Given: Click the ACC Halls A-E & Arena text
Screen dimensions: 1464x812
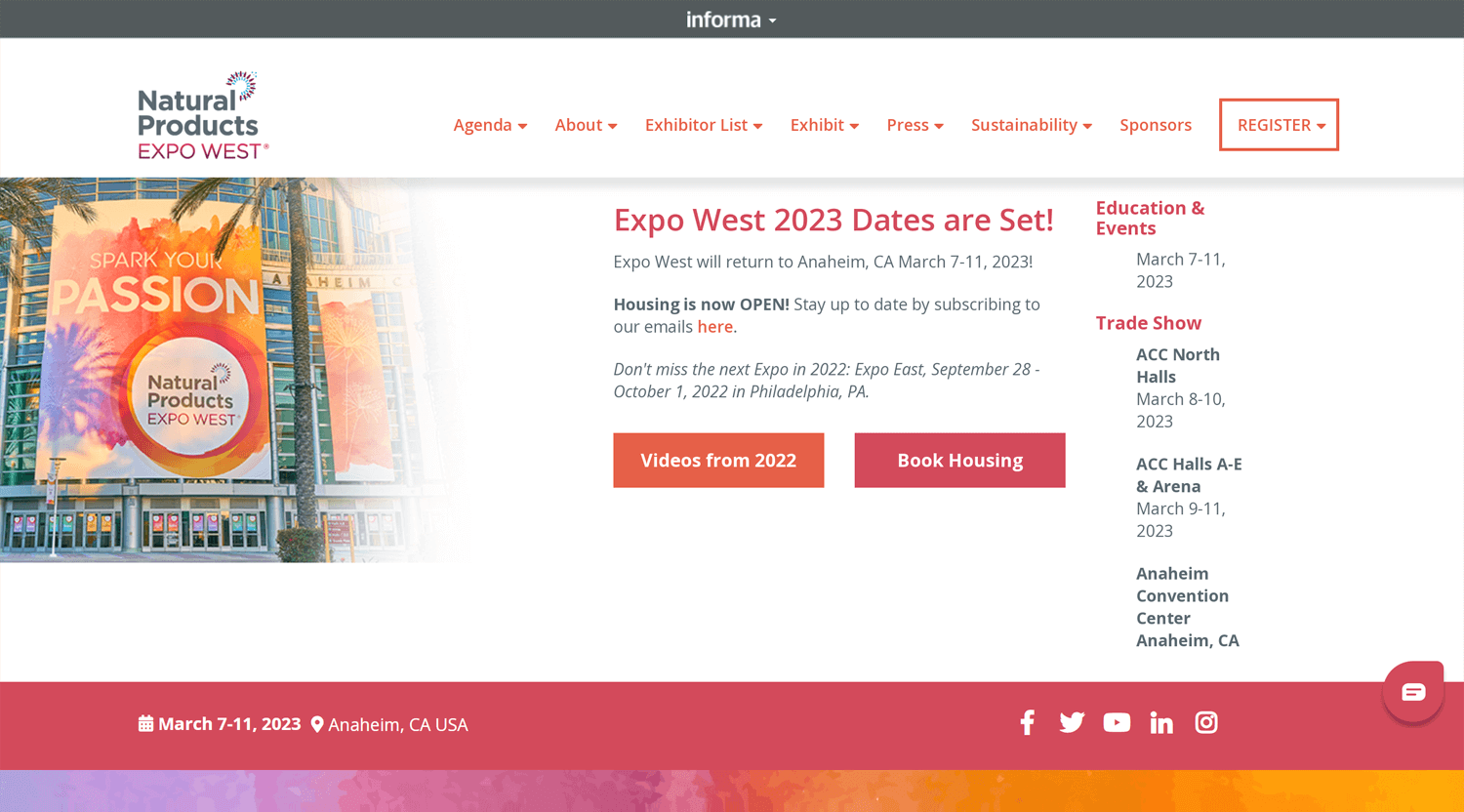Looking at the screenshot, I should (x=1189, y=475).
